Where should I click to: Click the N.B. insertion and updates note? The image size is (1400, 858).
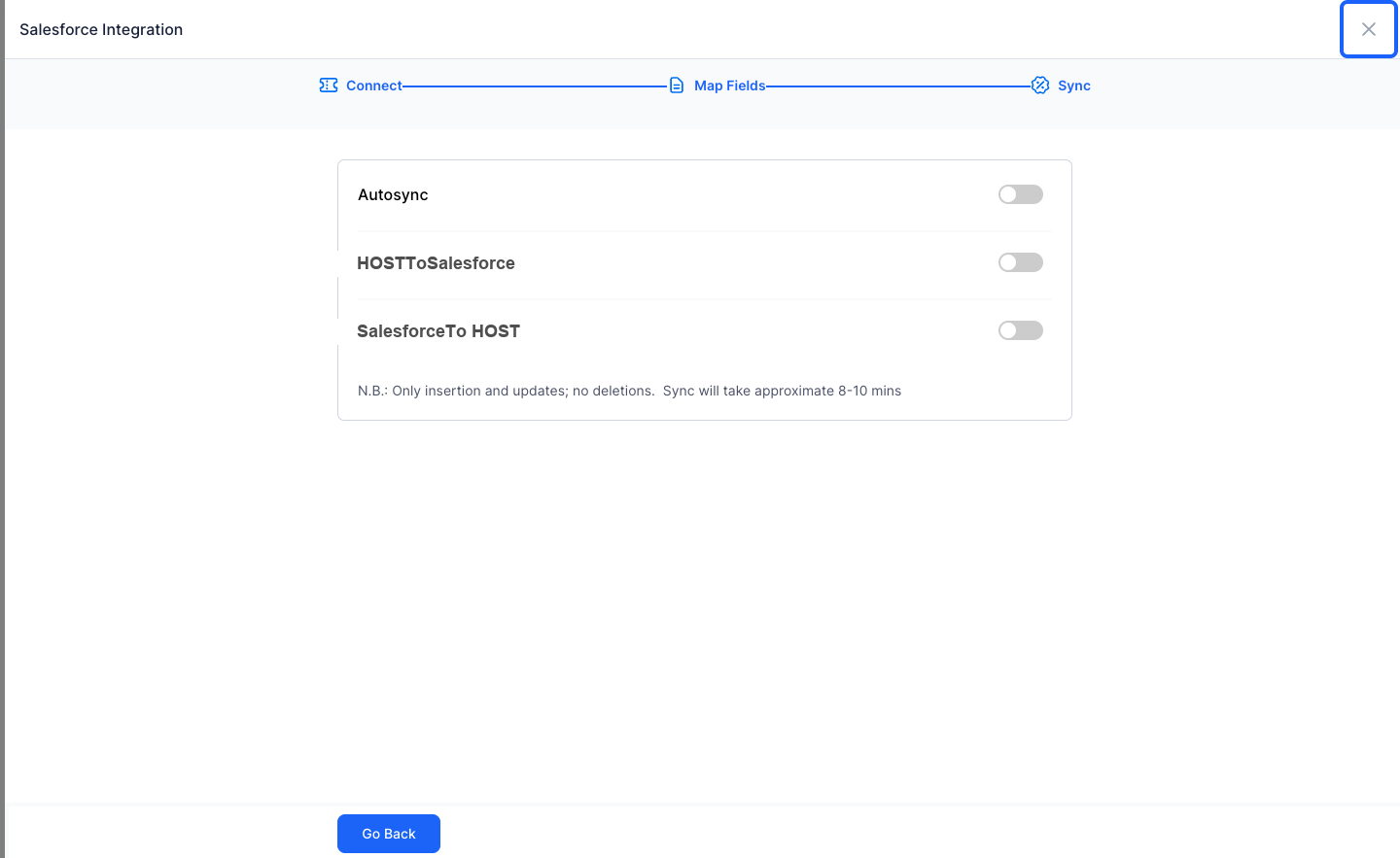[x=629, y=391]
